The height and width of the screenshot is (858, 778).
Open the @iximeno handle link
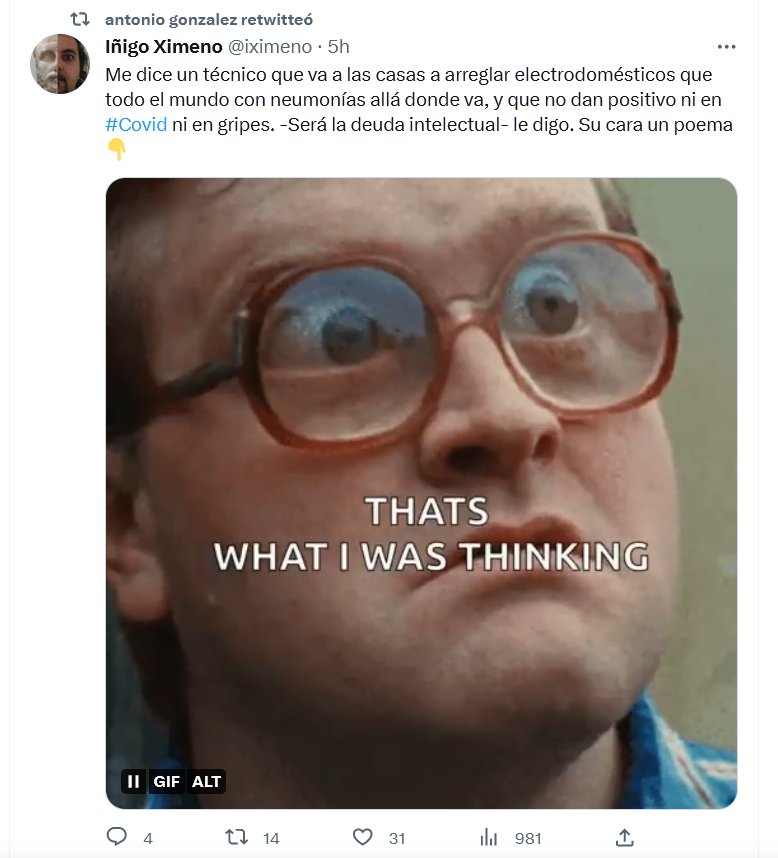pos(269,47)
